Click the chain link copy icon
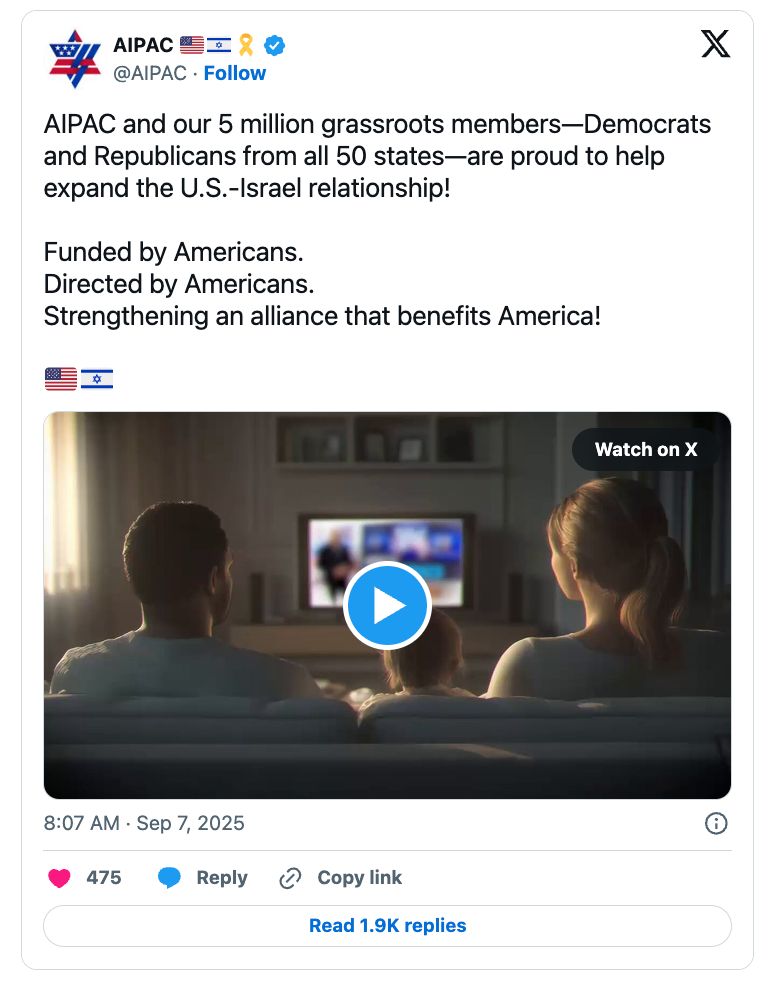The image size is (774, 990). coord(290,878)
